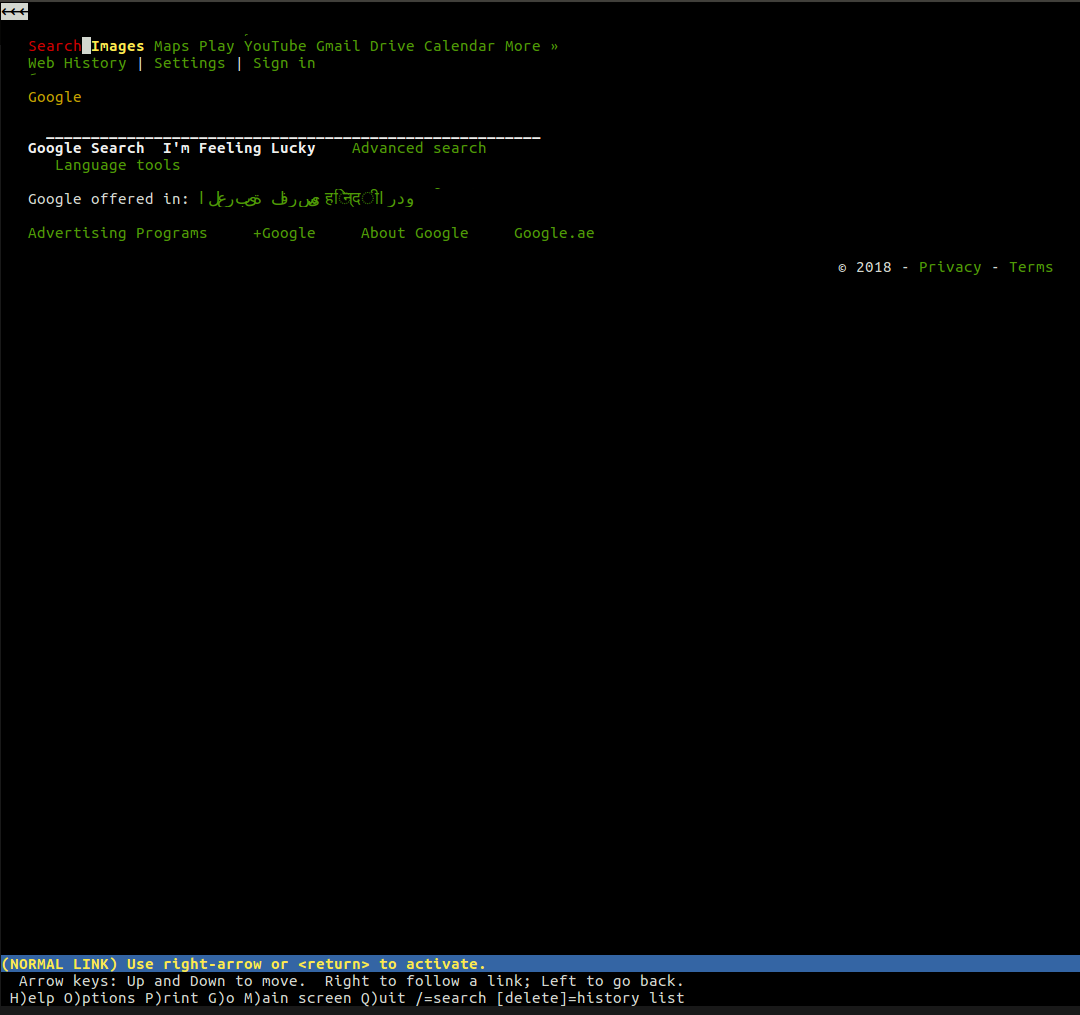Open the Calendar link
Viewport: 1080px width, 1015px height.
pos(459,46)
